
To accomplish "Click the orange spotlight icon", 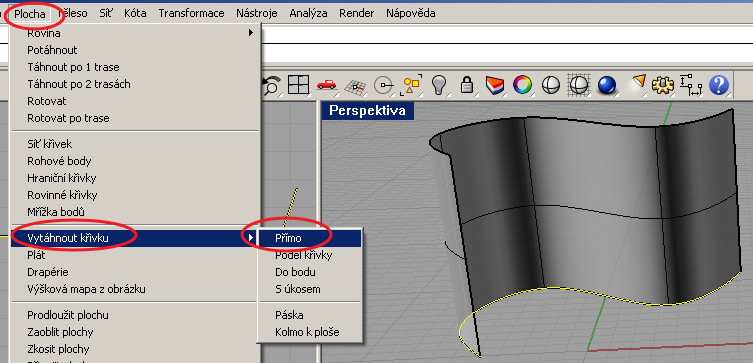I will [x=635, y=85].
